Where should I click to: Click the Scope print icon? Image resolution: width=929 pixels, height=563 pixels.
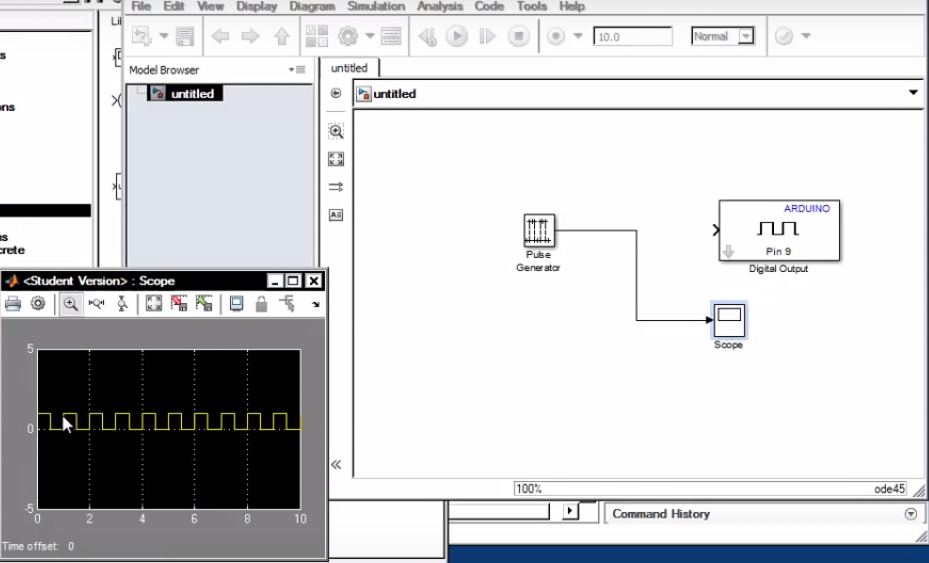pos(13,304)
